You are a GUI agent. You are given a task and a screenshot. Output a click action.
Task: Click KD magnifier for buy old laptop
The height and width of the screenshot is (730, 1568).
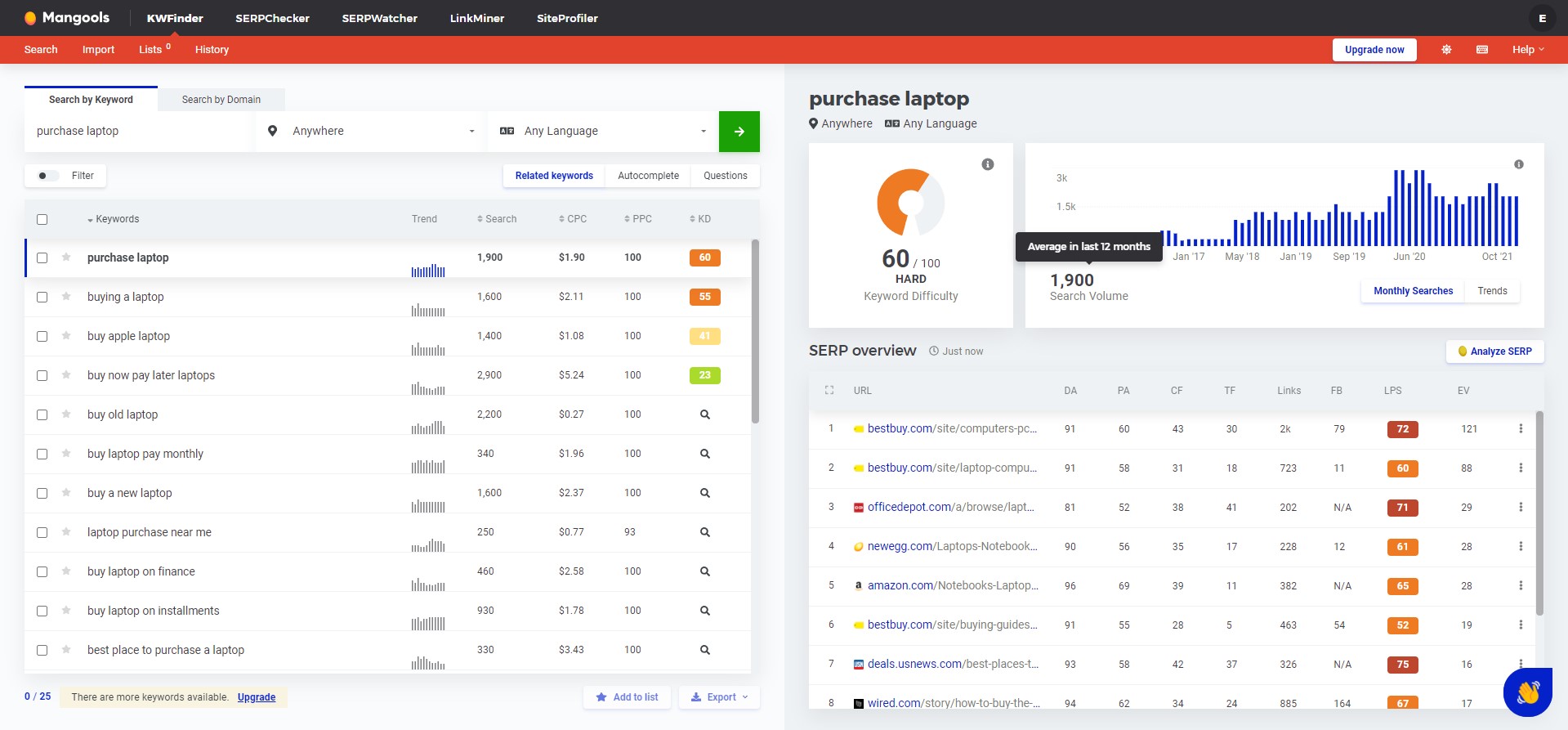click(705, 414)
